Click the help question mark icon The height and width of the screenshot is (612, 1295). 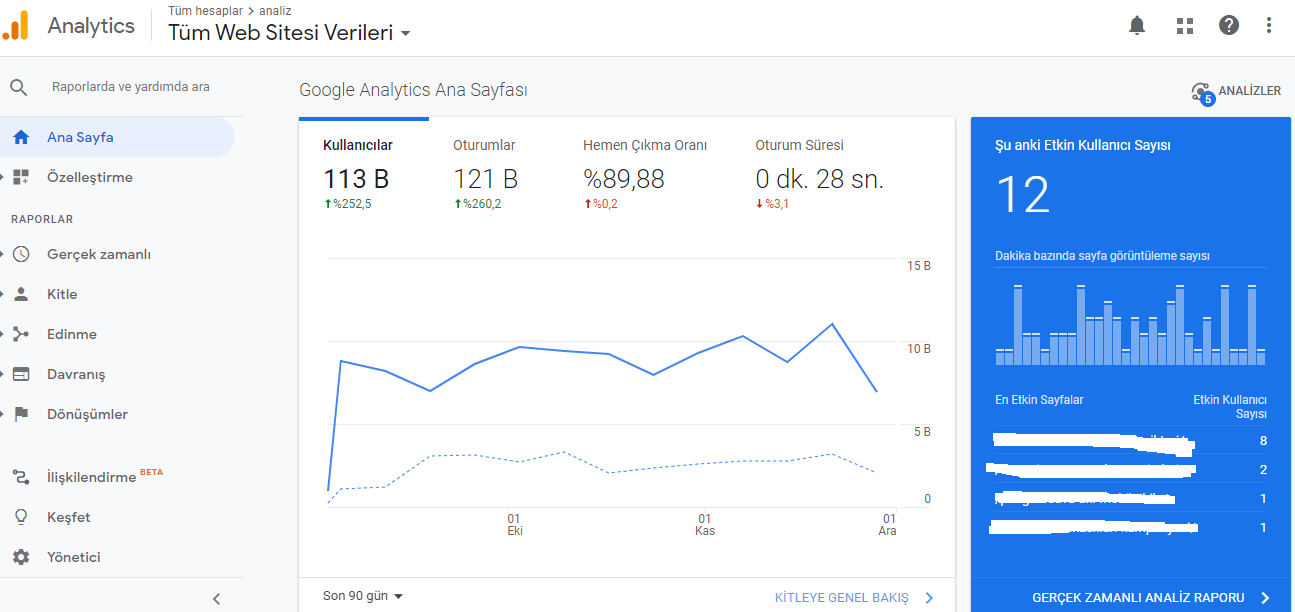[x=1229, y=26]
